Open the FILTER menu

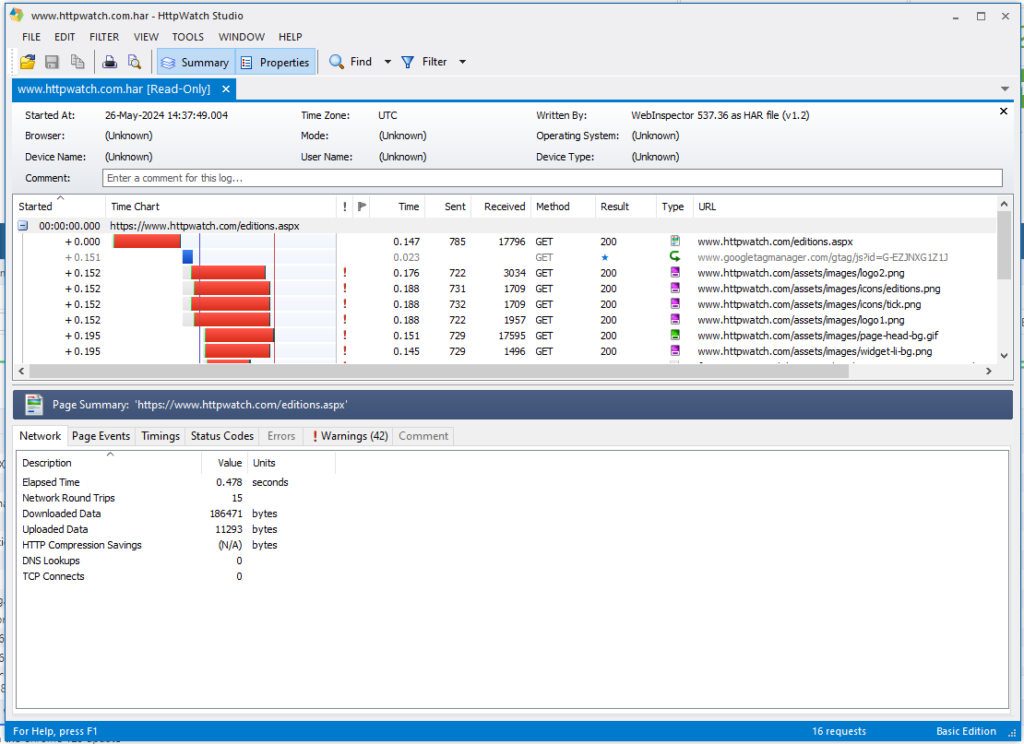click(104, 37)
